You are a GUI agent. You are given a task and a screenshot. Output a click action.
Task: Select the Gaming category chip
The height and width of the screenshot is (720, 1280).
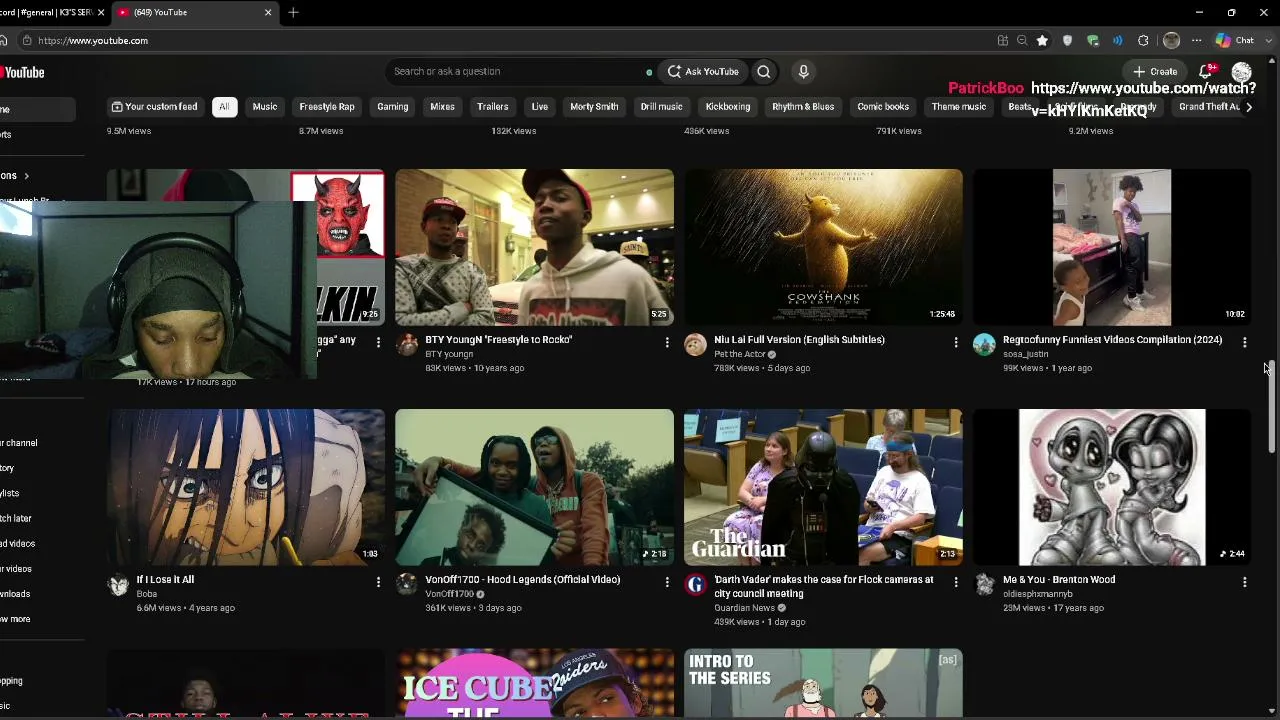(x=393, y=107)
